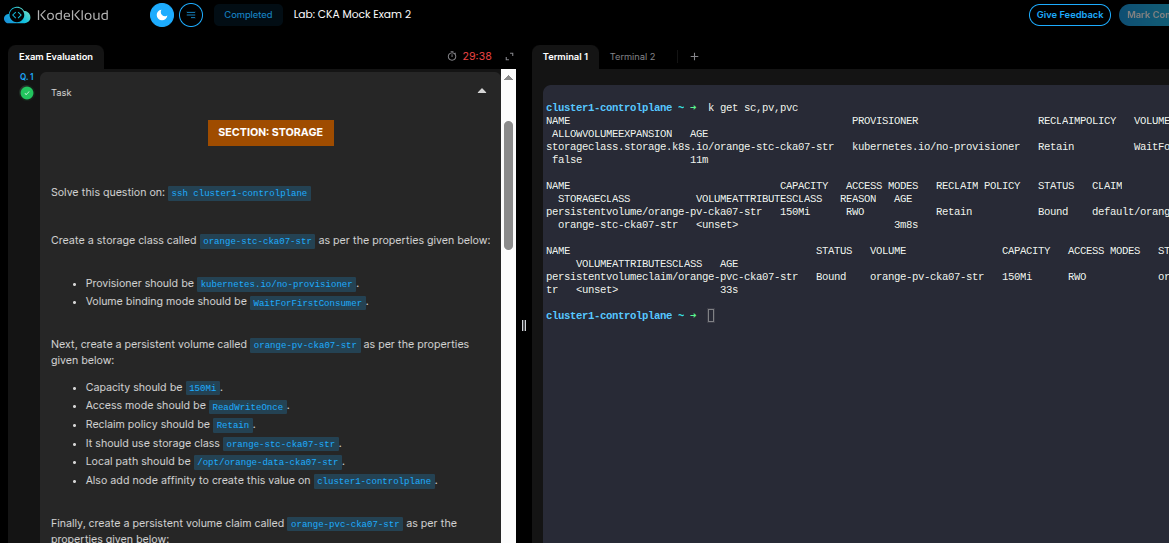Collapse the Task section arrow
Screen dimensions: 1169x543
[482, 91]
